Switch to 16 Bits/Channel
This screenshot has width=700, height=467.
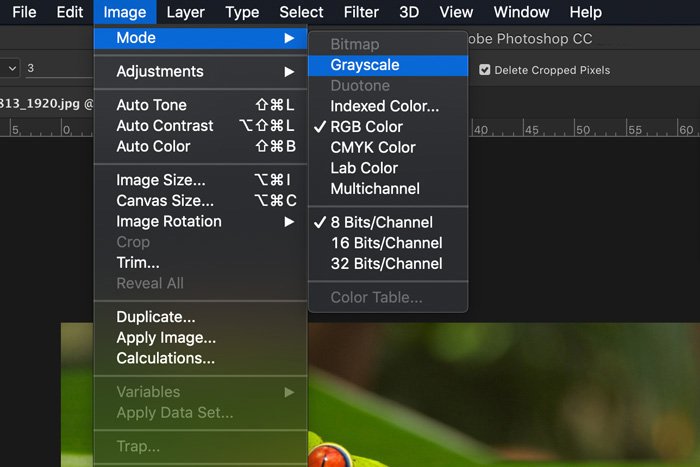click(x=386, y=243)
